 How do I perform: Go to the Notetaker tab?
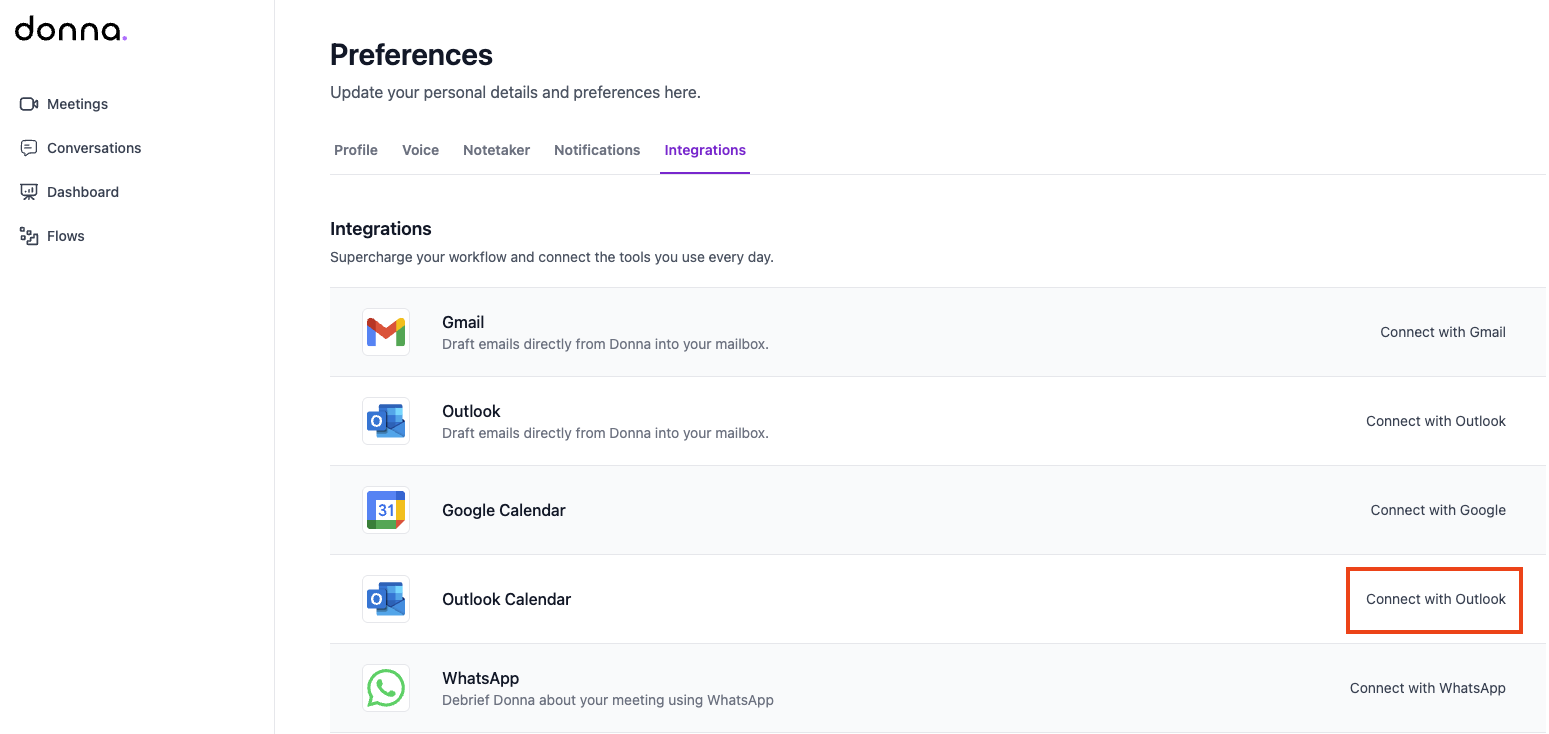pyautogui.click(x=496, y=150)
